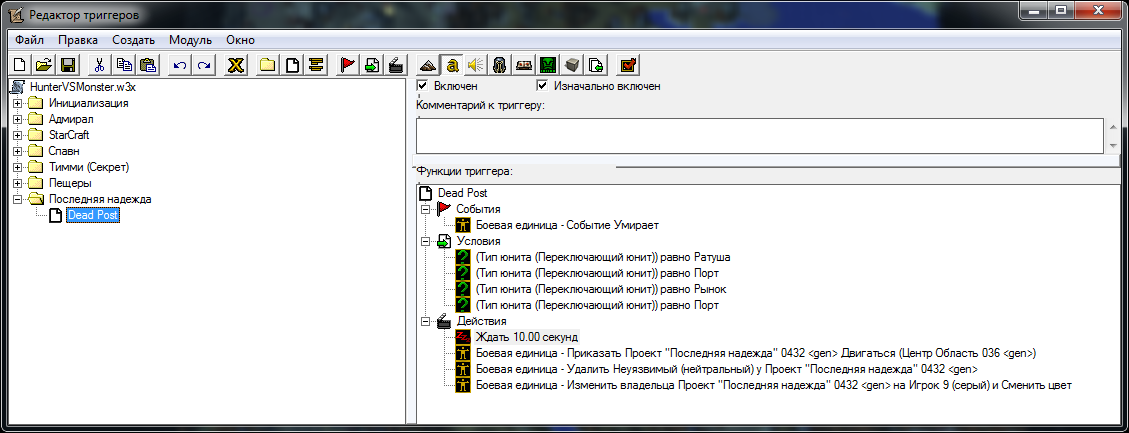The width and height of the screenshot is (1129, 433).
Task: Click the Paste clipboard icon
Action: (148, 66)
